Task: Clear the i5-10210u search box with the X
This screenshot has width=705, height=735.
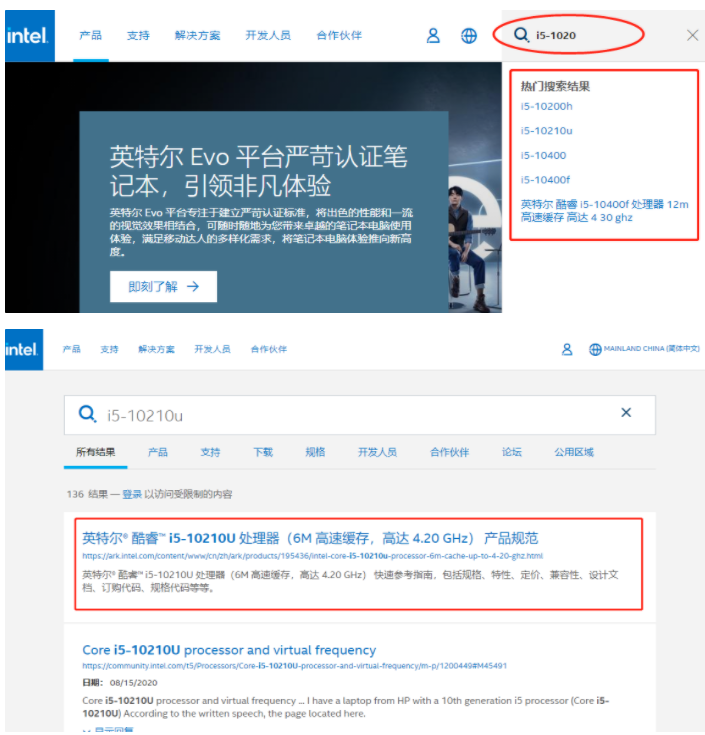Action: click(x=626, y=413)
